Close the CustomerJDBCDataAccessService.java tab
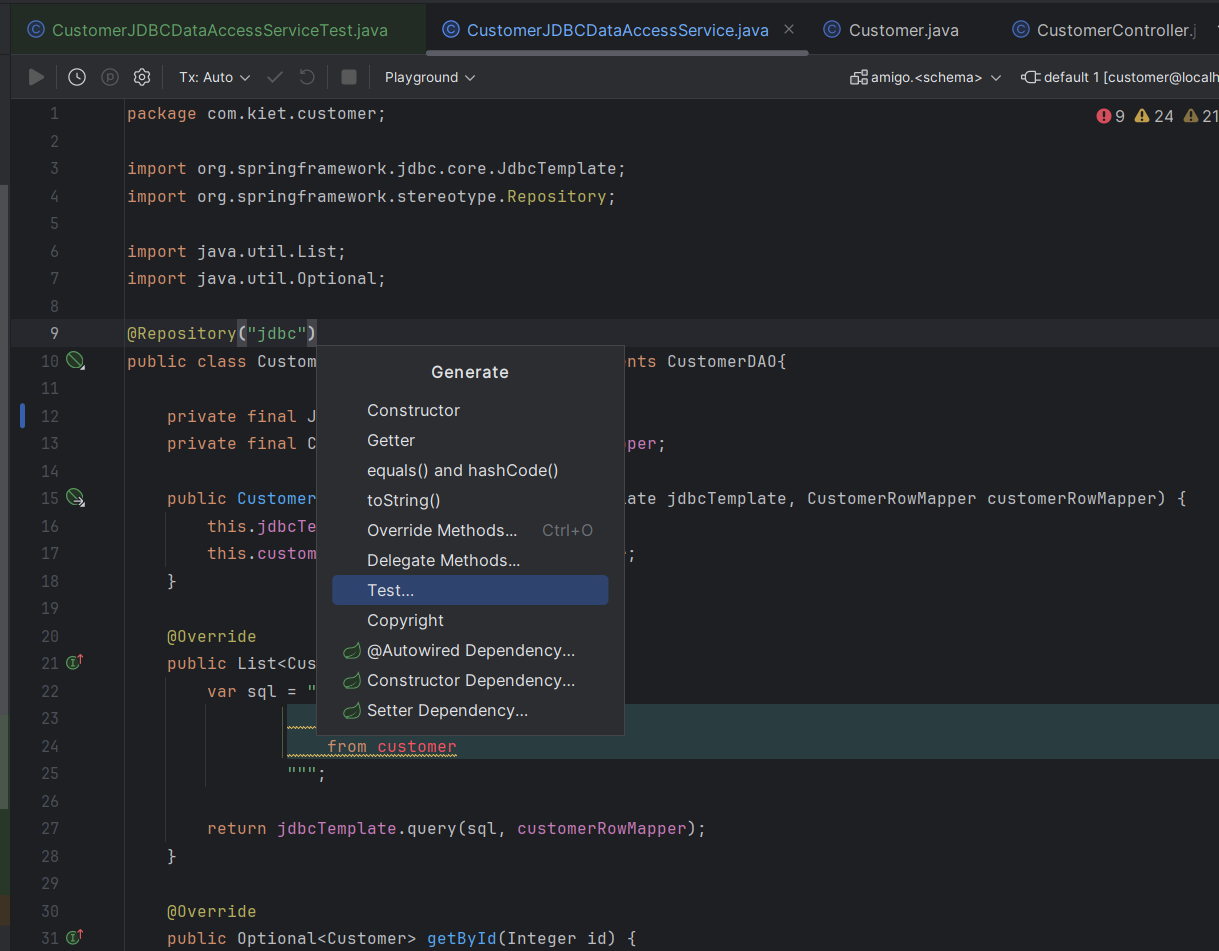Viewport: 1219px width, 951px height. (x=790, y=30)
